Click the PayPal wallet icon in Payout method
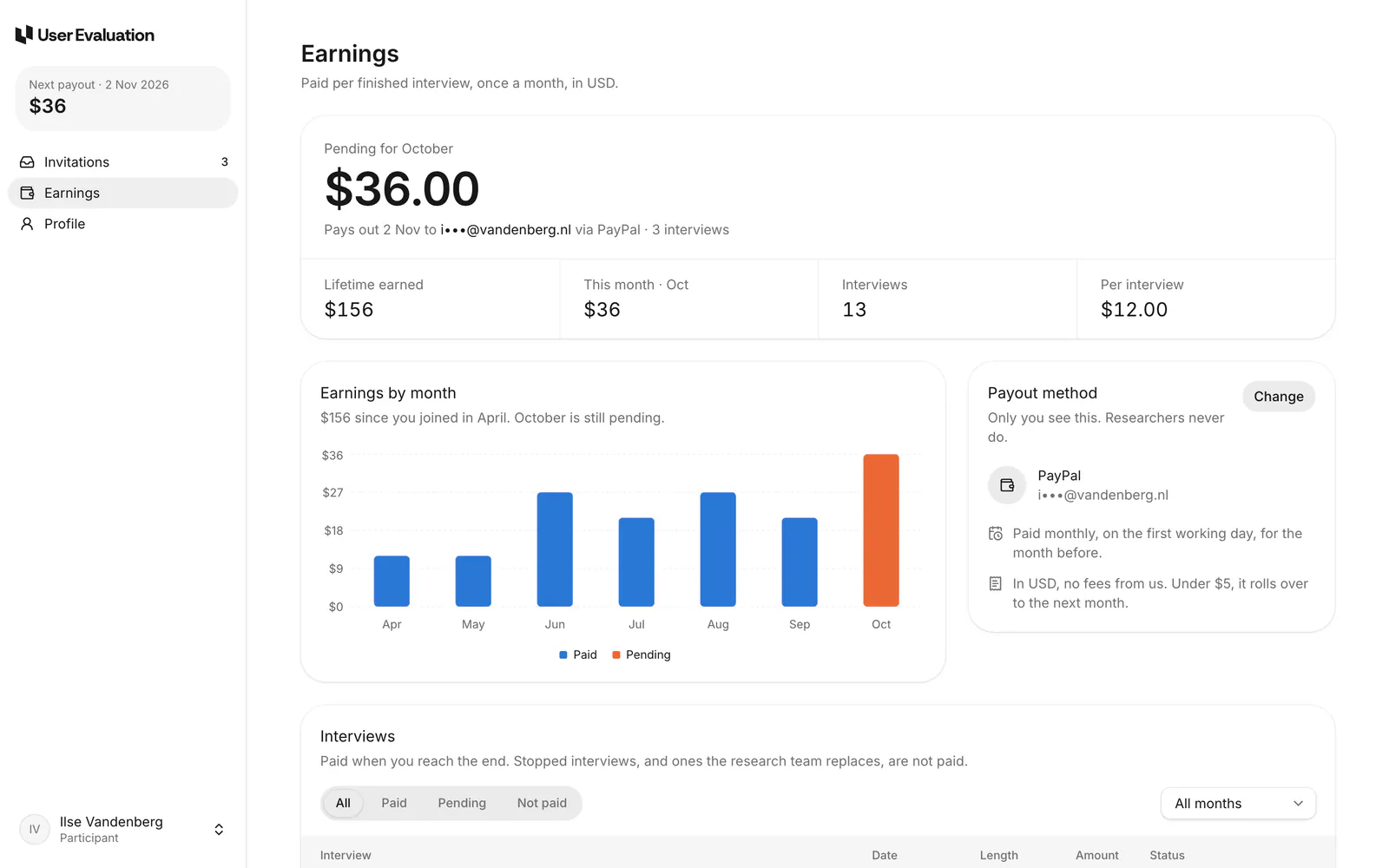This screenshot has height=868, width=1389. 1007,485
